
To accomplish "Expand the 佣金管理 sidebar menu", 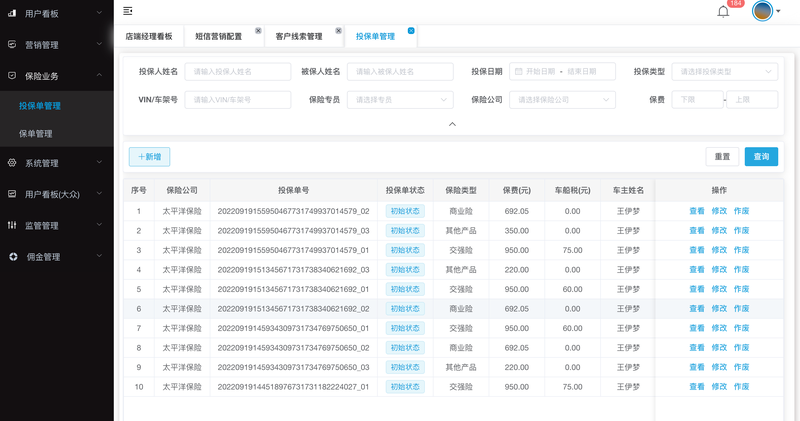I will tap(99, 256).
